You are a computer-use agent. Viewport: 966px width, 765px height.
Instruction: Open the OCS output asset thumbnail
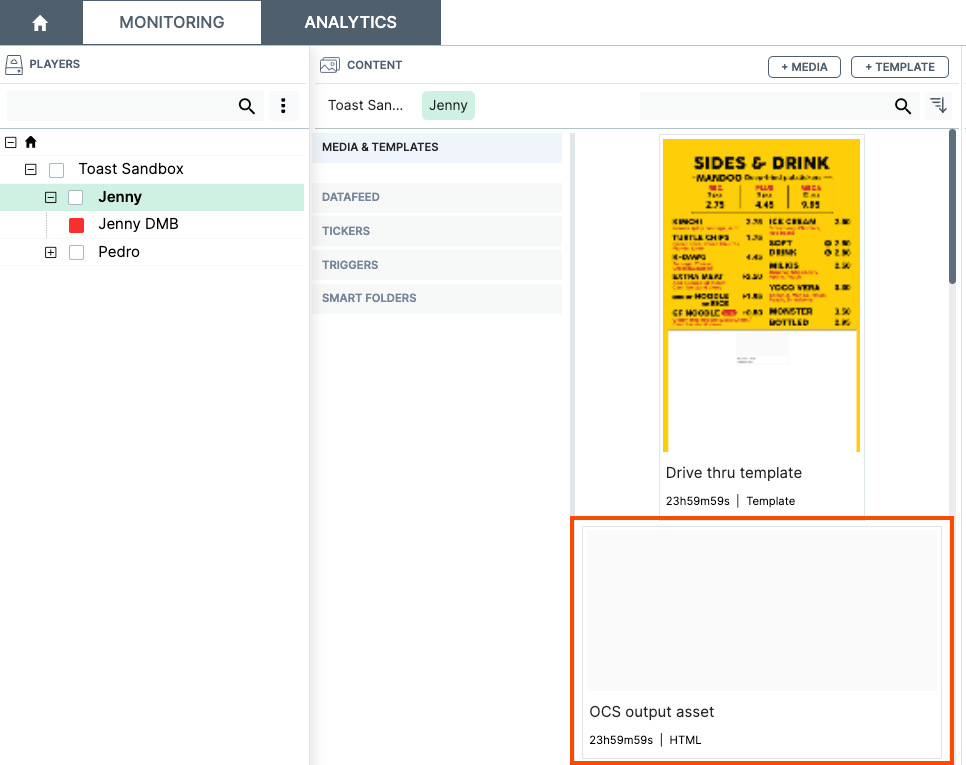click(x=762, y=609)
